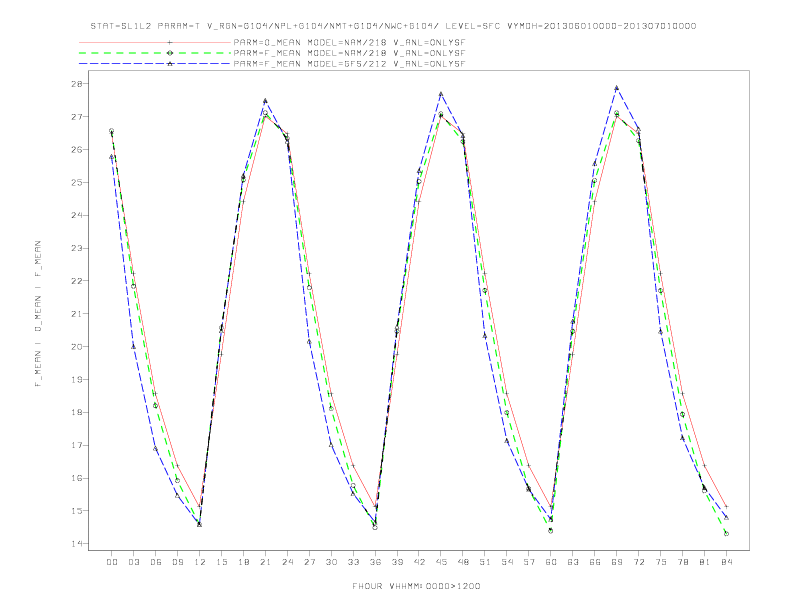Click x-axis tick label 66

tap(595, 562)
